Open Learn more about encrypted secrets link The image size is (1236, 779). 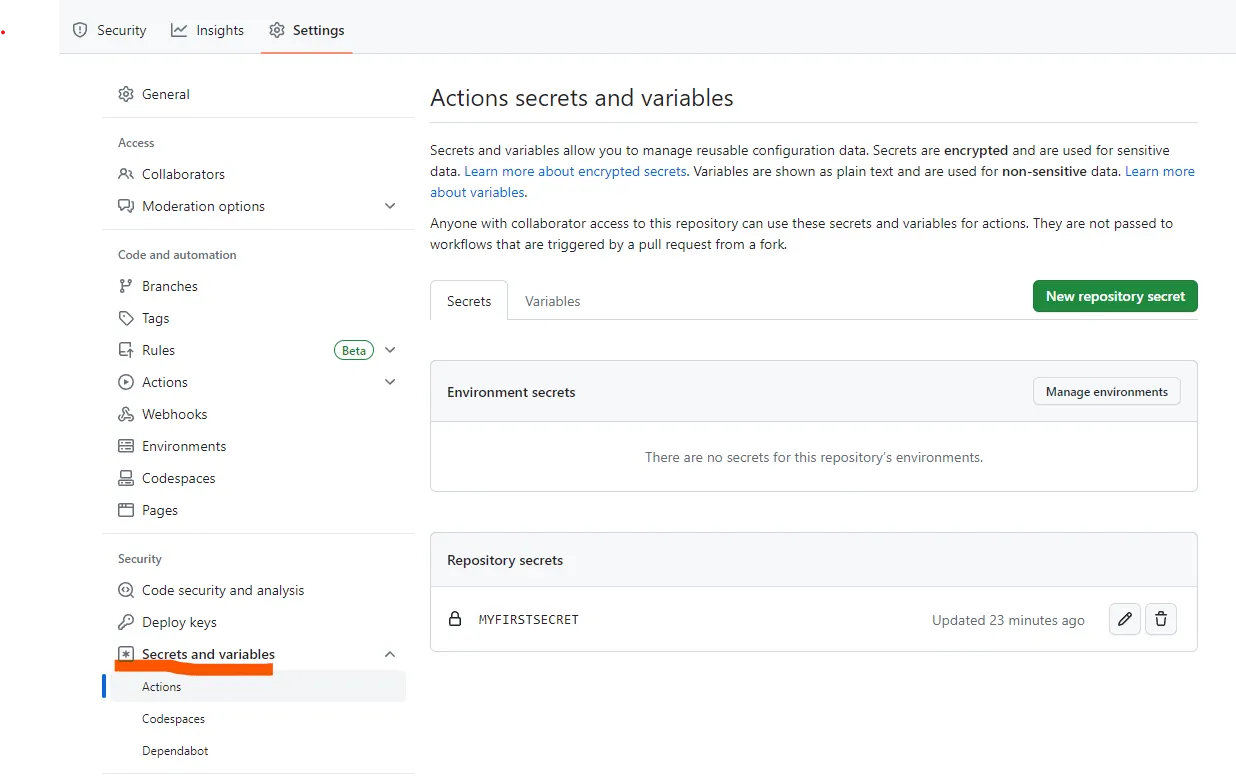575,171
